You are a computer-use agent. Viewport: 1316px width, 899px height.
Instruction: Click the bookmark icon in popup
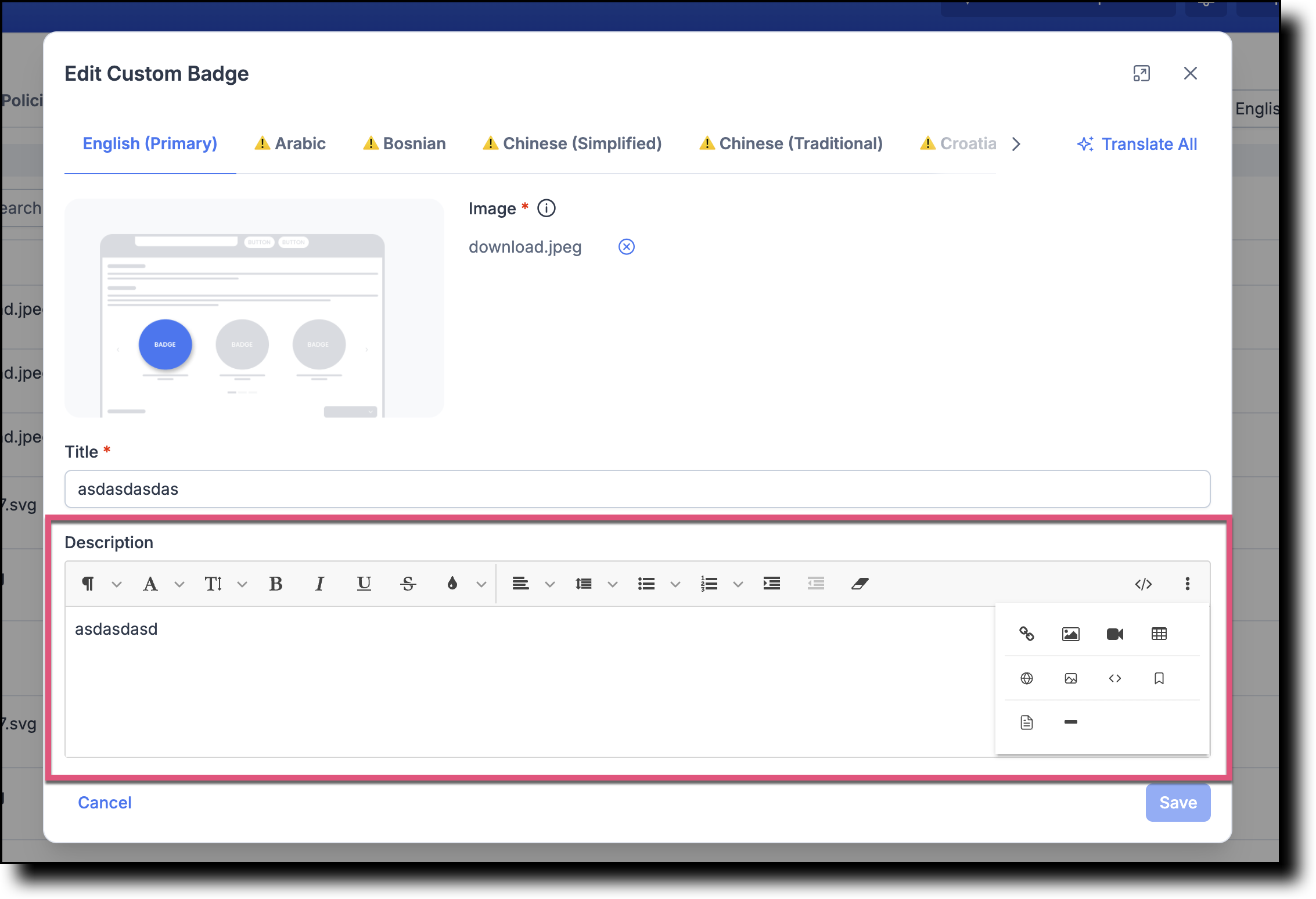coord(1159,678)
